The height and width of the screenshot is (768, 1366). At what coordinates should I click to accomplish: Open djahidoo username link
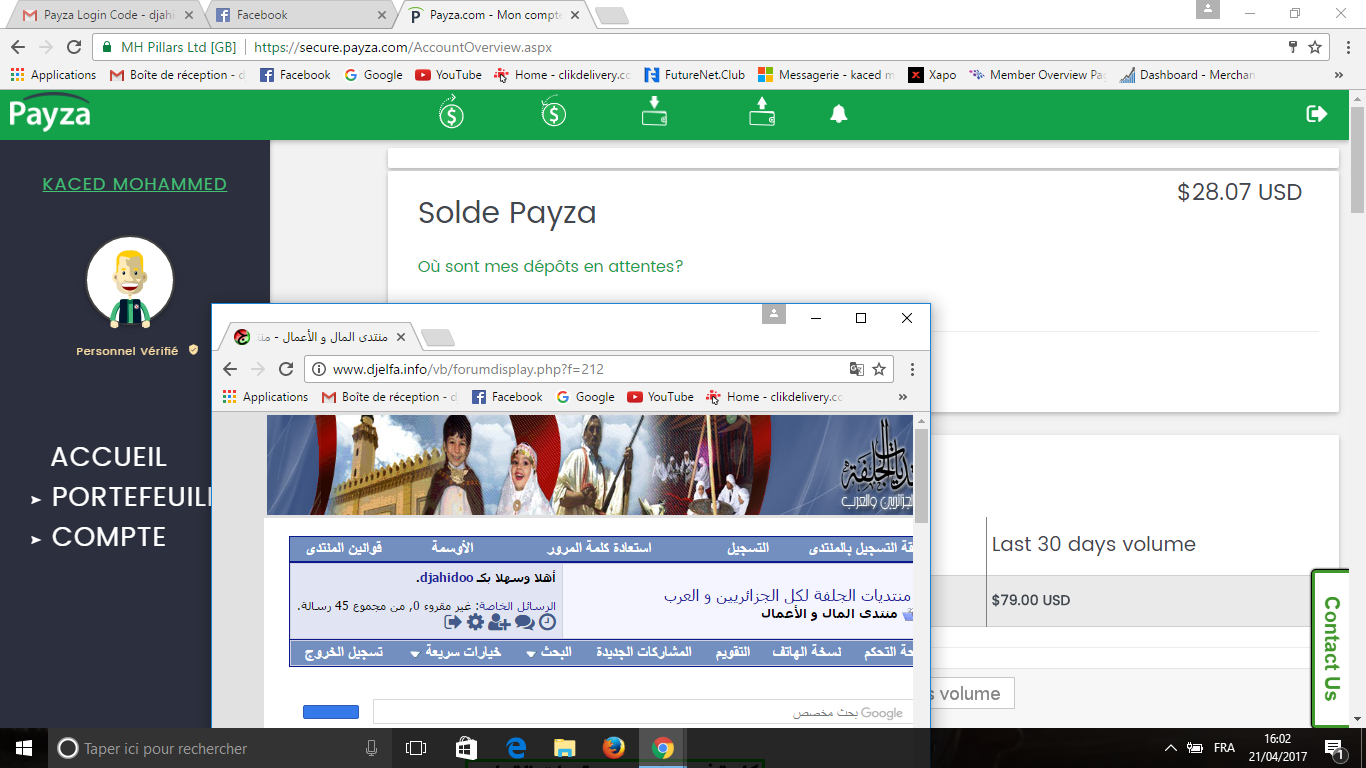click(445, 578)
